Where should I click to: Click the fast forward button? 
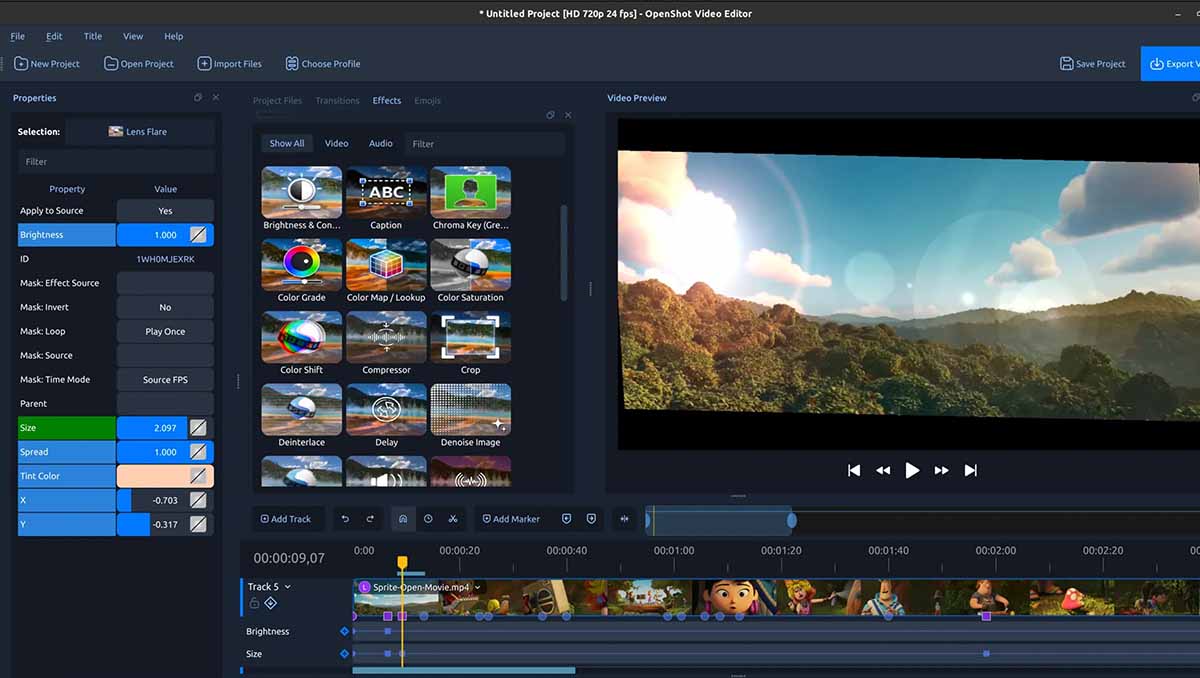[x=941, y=470]
